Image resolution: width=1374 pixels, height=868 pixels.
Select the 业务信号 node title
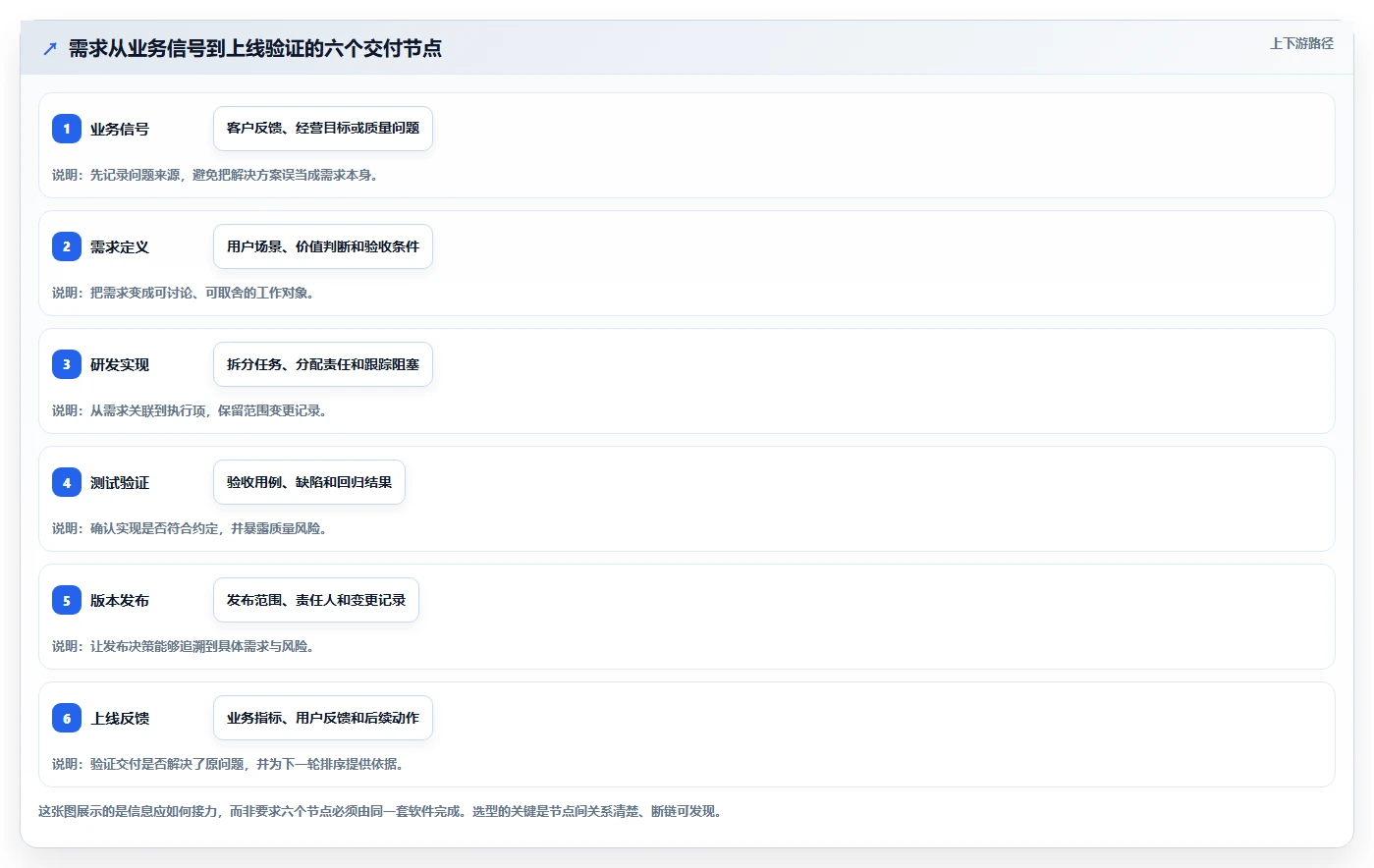click(120, 130)
